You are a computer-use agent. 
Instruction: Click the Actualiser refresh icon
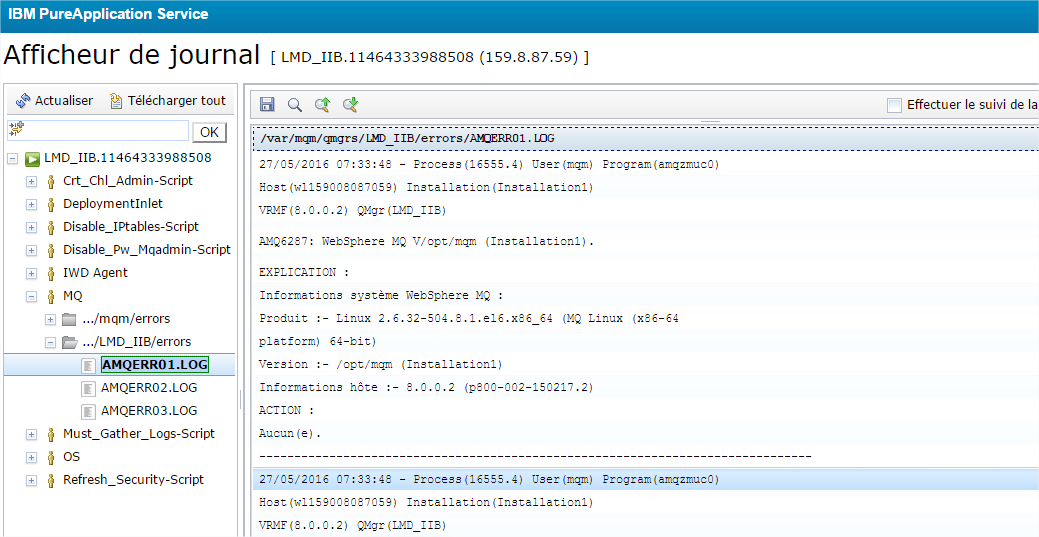(x=23, y=100)
